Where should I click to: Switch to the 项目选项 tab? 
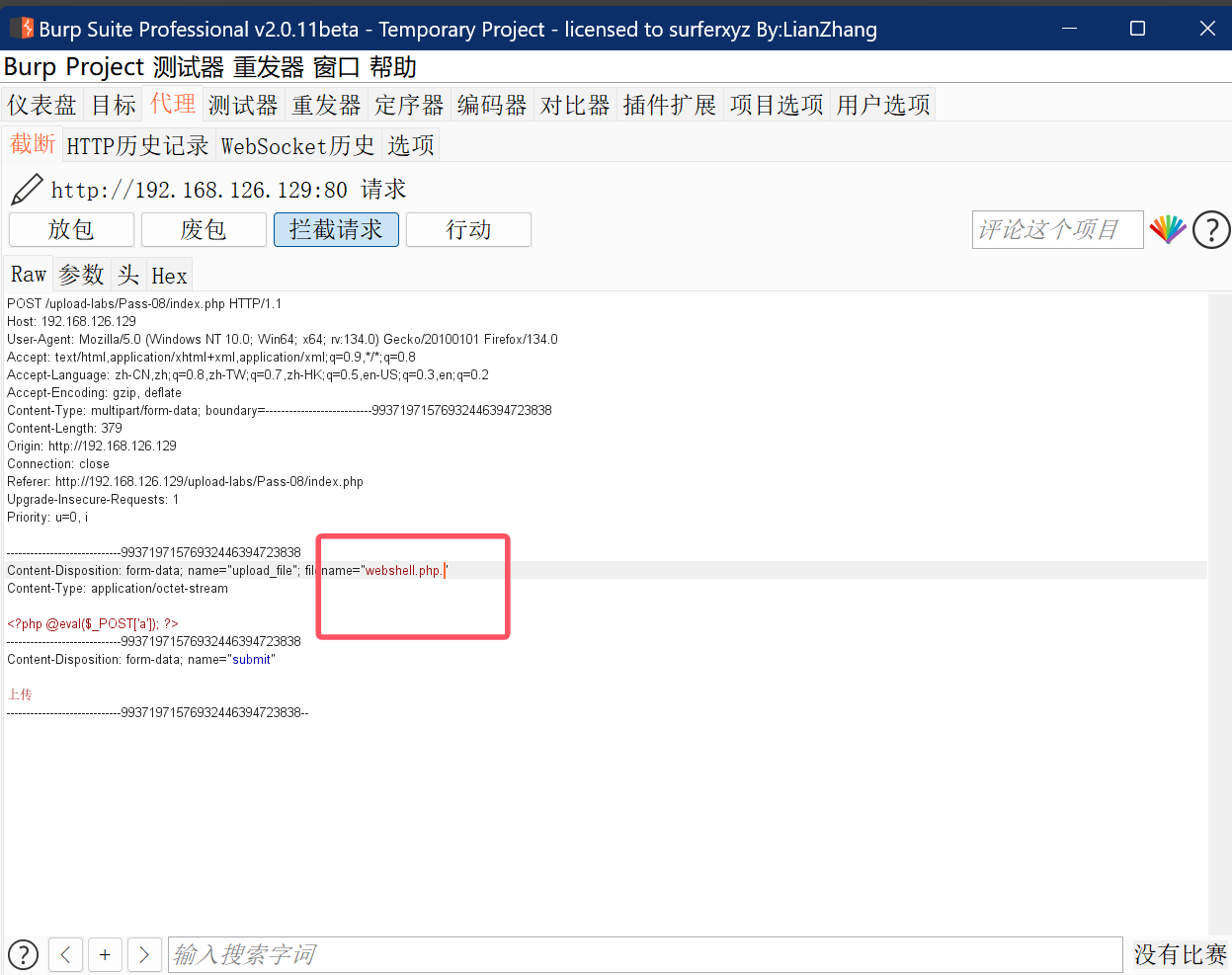click(777, 105)
